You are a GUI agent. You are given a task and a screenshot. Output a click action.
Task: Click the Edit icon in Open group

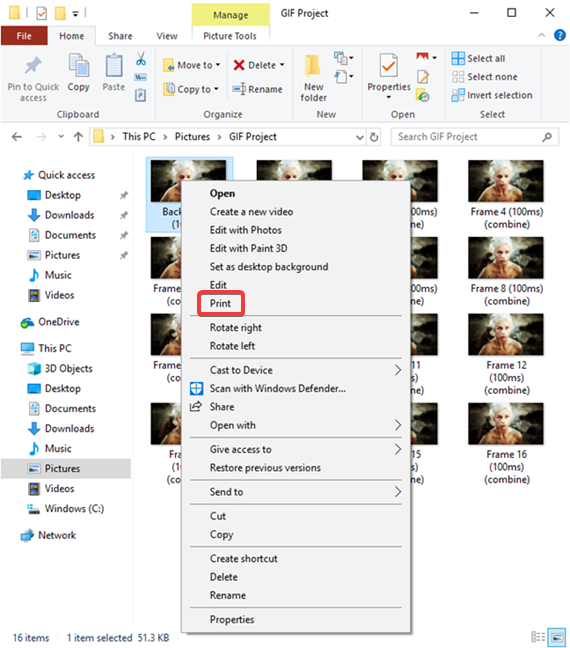point(423,77)
